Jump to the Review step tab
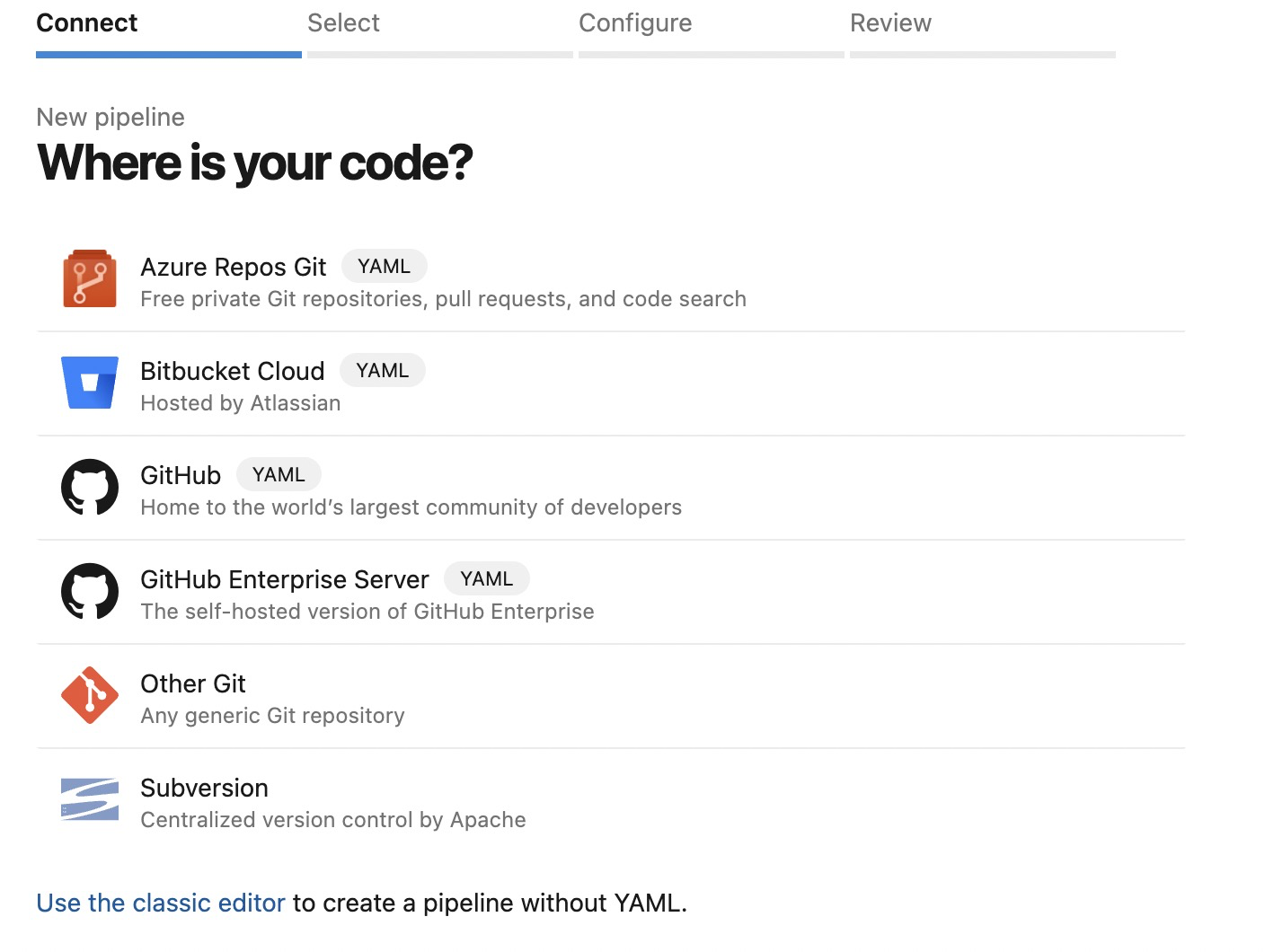The height and width of the screenshot is (952, 1265). click(x=890, y=23)
